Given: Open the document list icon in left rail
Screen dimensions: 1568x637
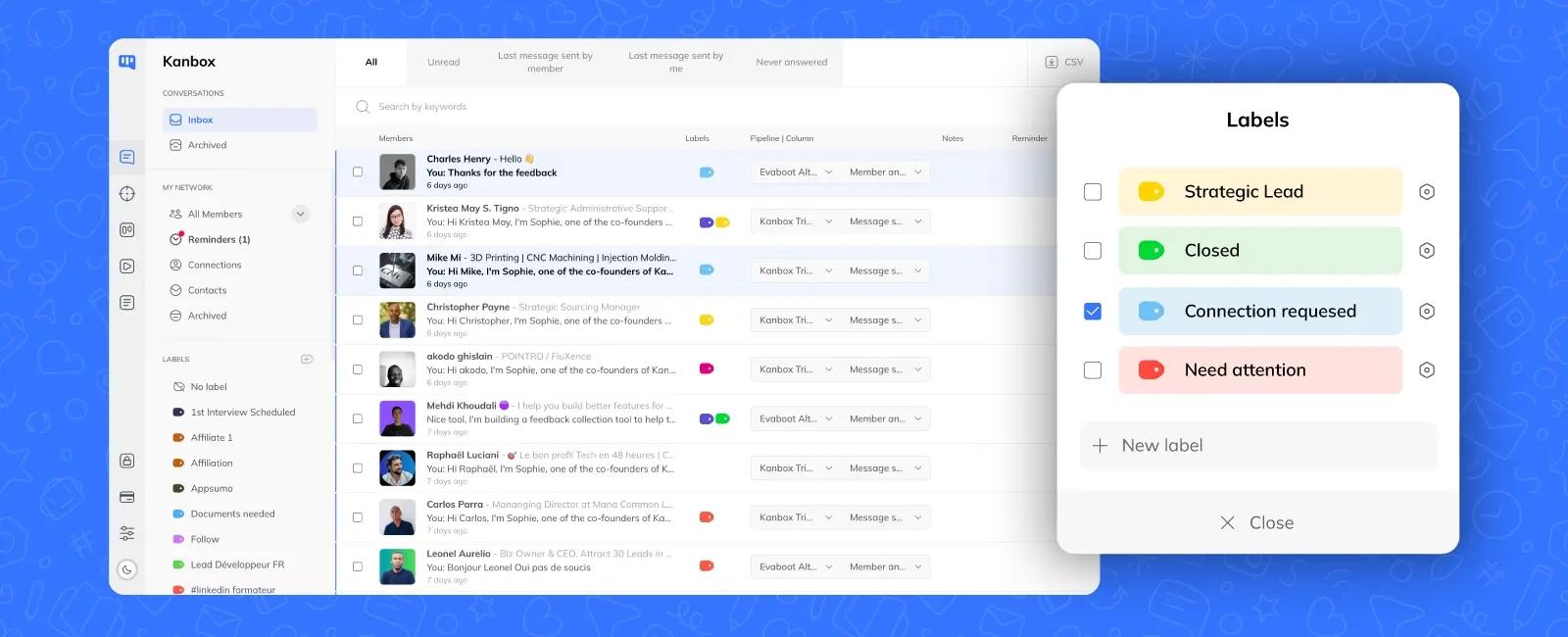Looking at the screenshot, I should [127, 303].
